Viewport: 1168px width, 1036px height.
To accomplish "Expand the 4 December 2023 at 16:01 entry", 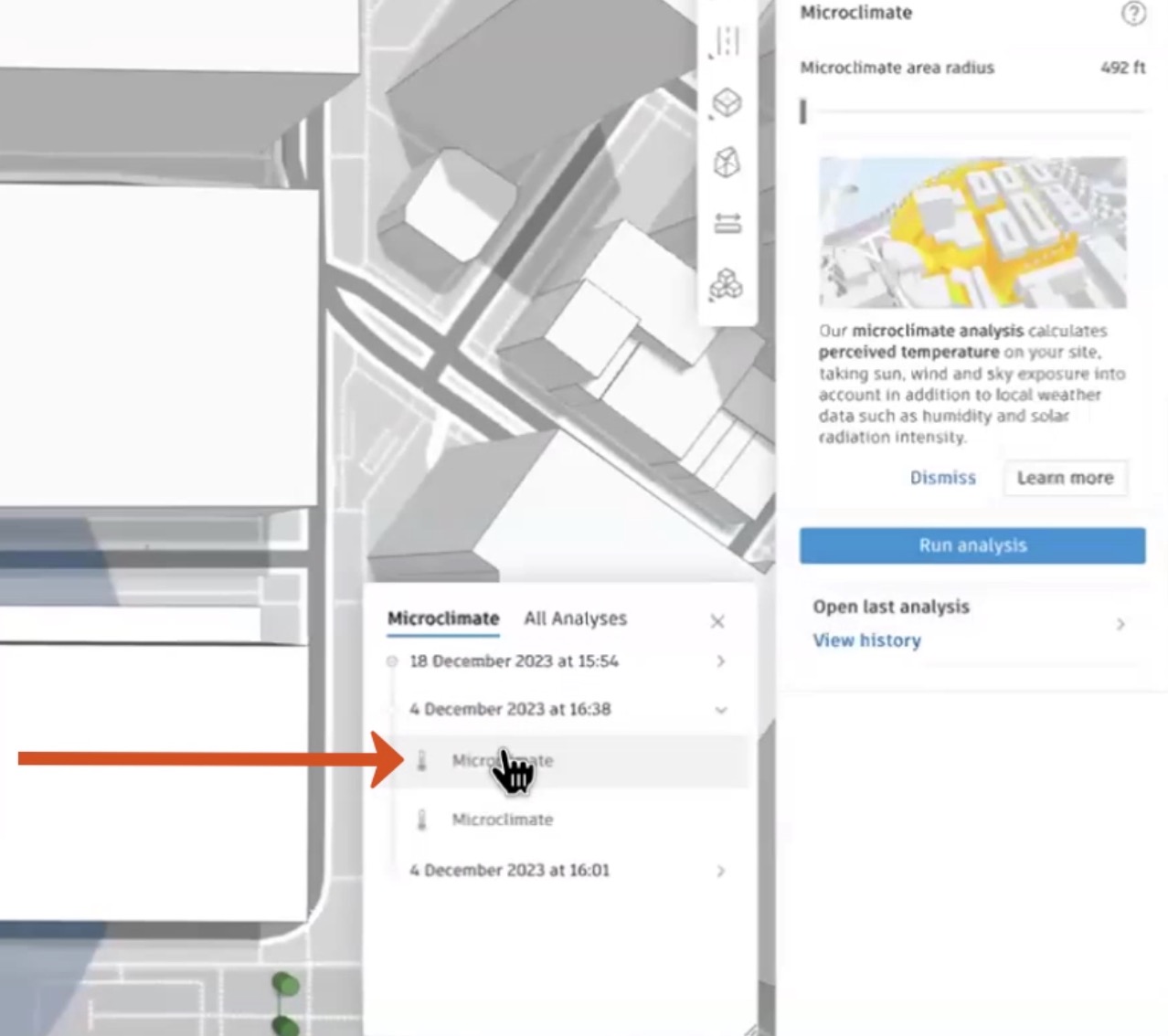I will click(x=721, y=871).
